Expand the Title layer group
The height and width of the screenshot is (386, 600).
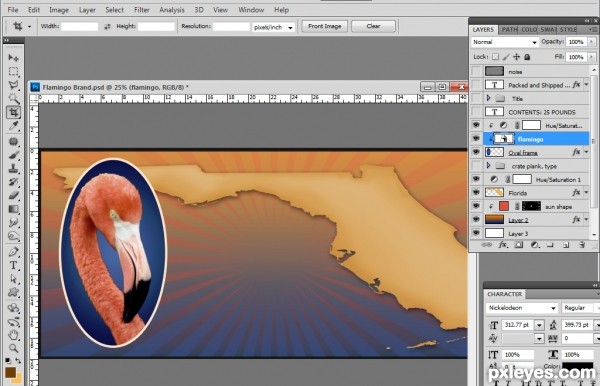coord(489,98)
